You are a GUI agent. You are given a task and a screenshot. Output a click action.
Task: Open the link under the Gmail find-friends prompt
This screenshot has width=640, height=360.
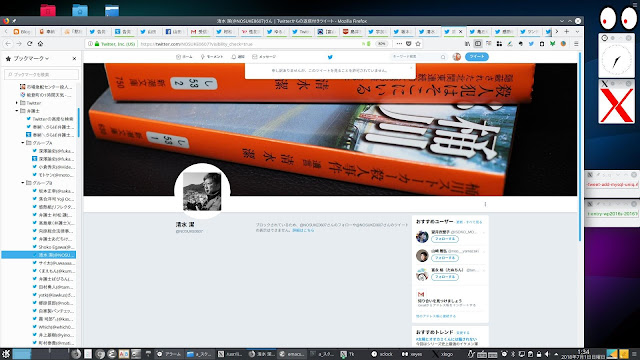click(436, 316)
